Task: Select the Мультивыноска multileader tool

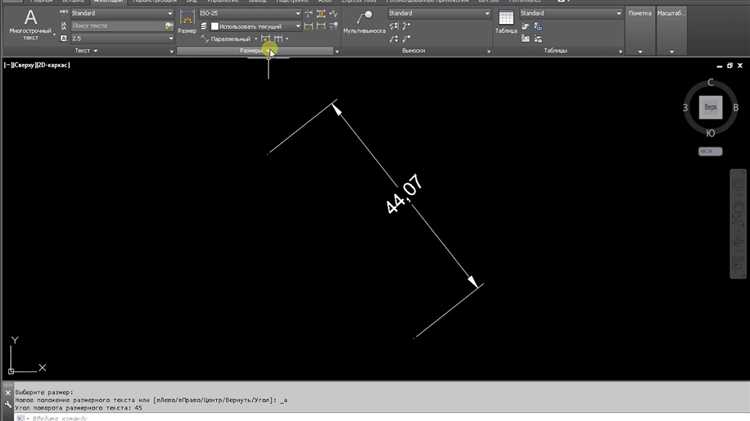Action: click(364, 22)
